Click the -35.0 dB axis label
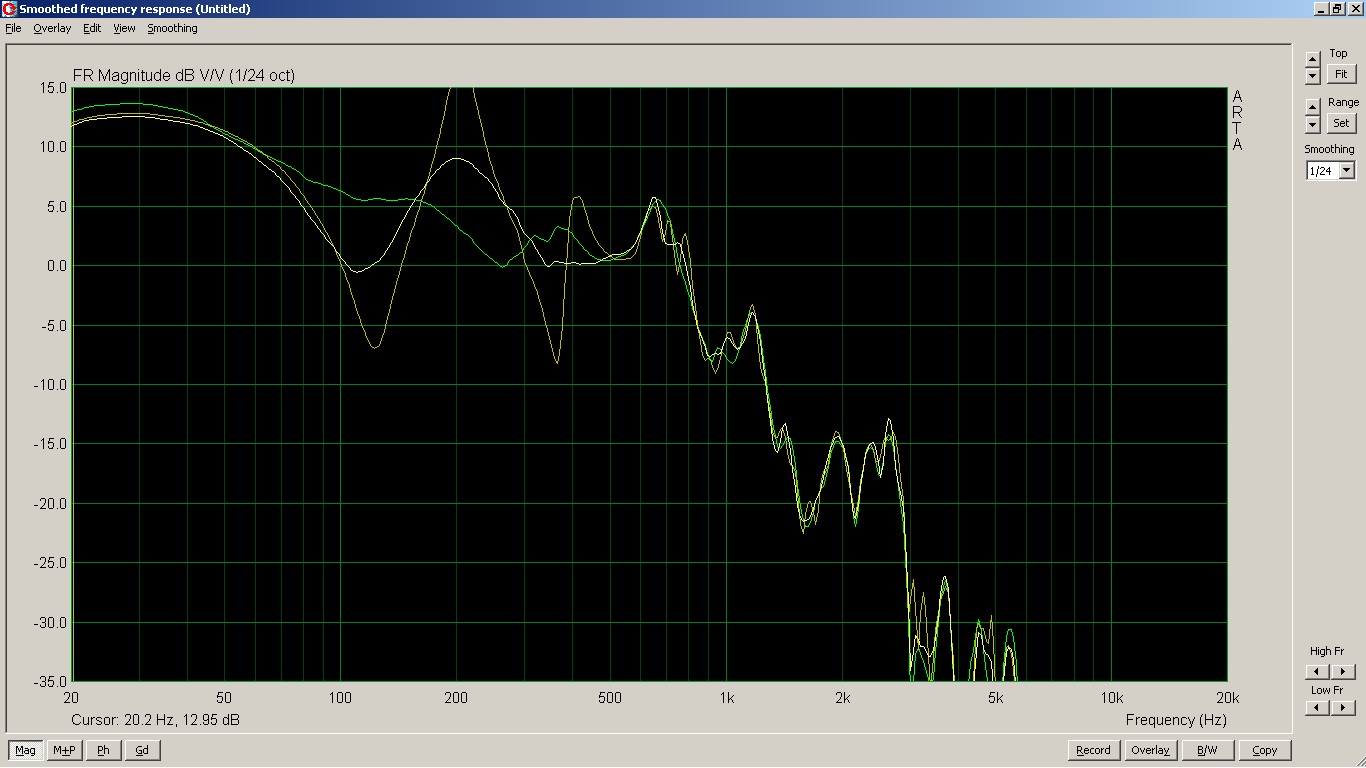 (52, 681)
